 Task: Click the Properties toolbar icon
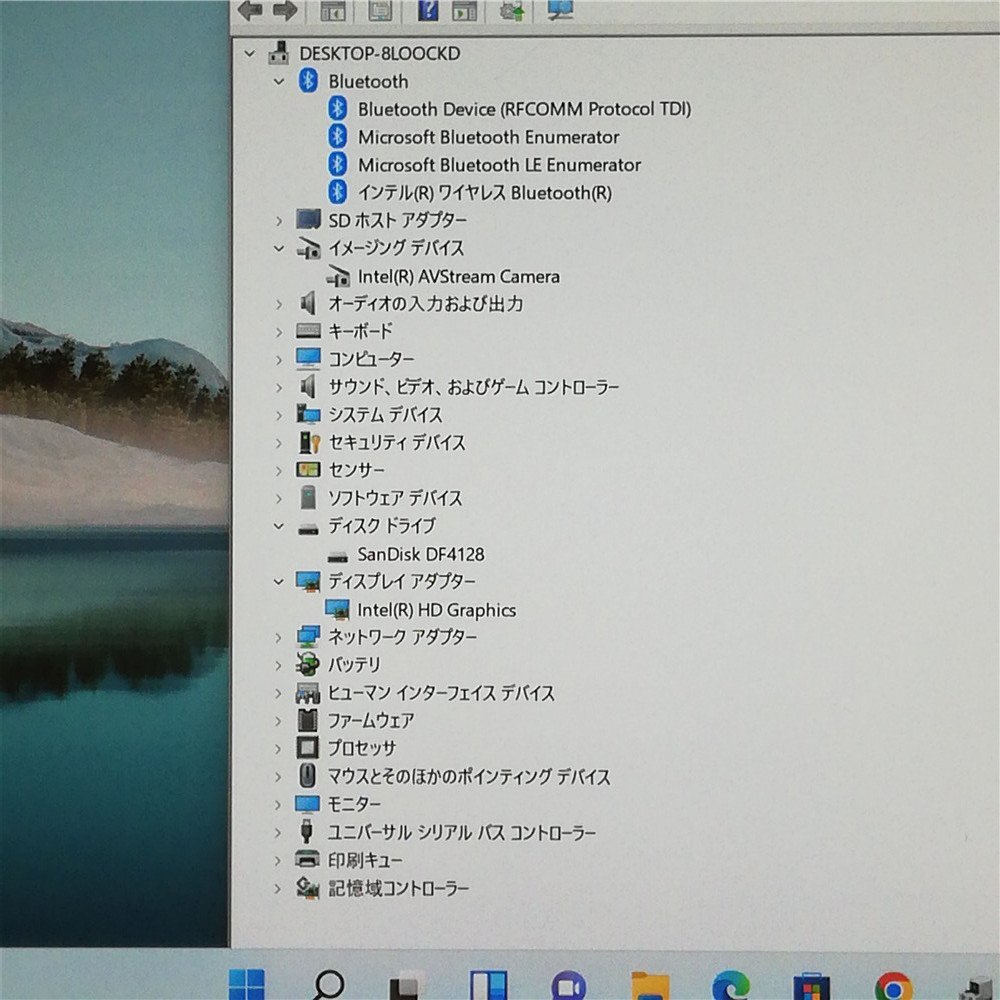point(380,10)
